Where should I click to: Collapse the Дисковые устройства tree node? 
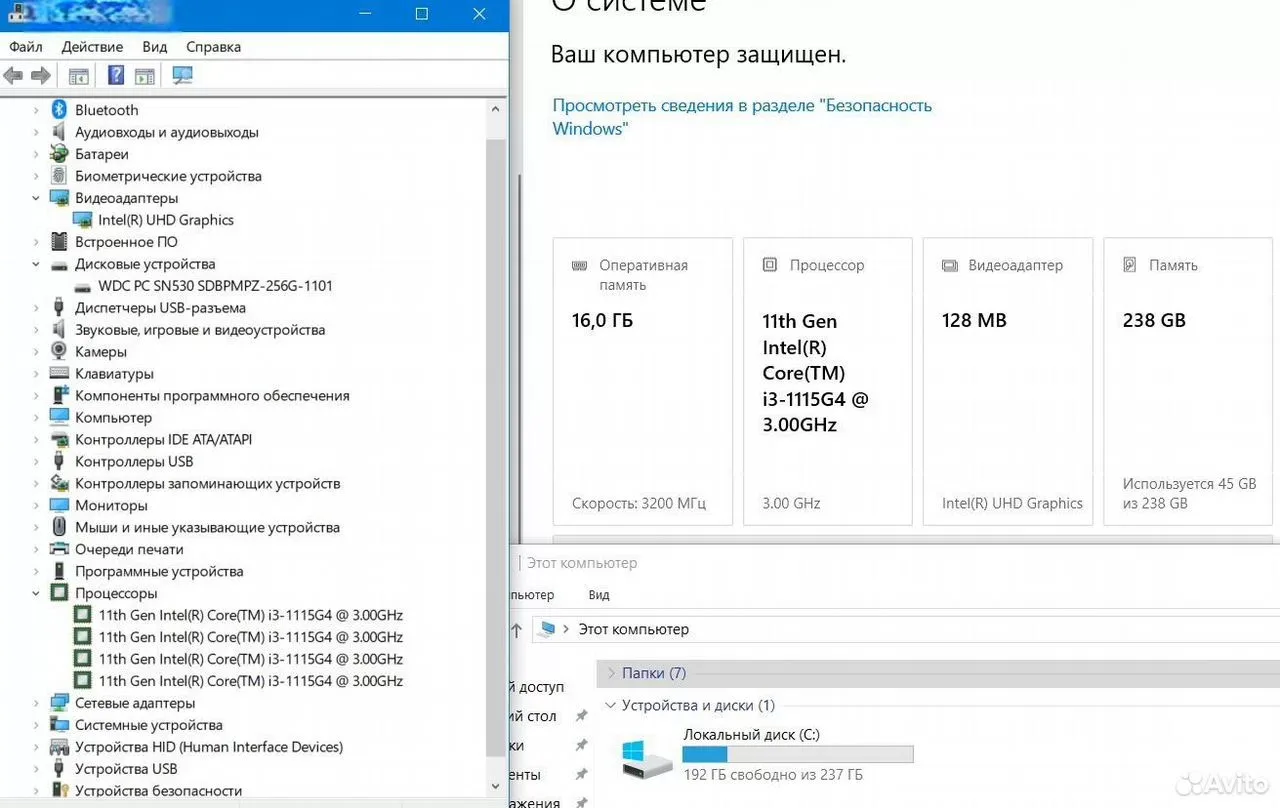36,264
